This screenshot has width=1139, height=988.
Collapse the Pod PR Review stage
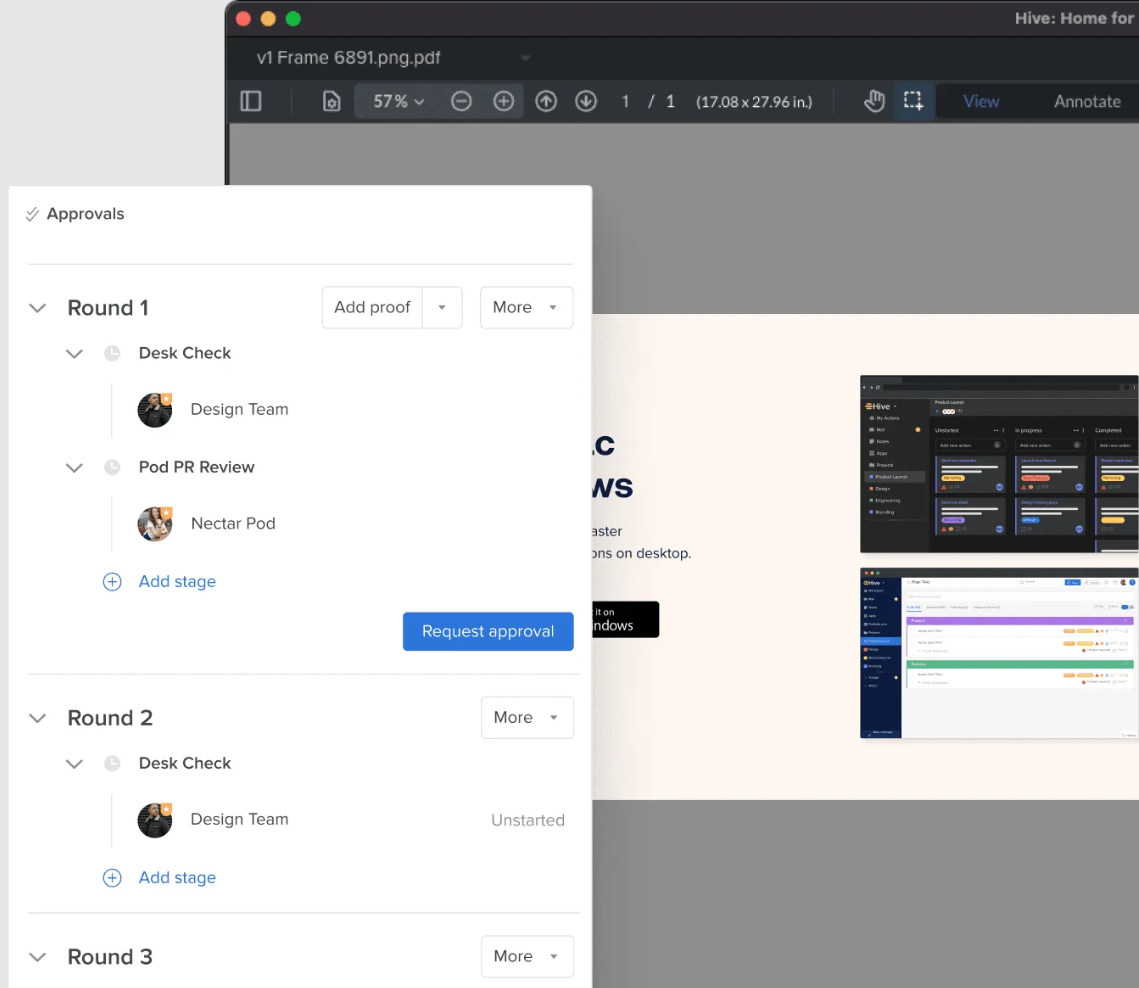[x=74, y=468]
